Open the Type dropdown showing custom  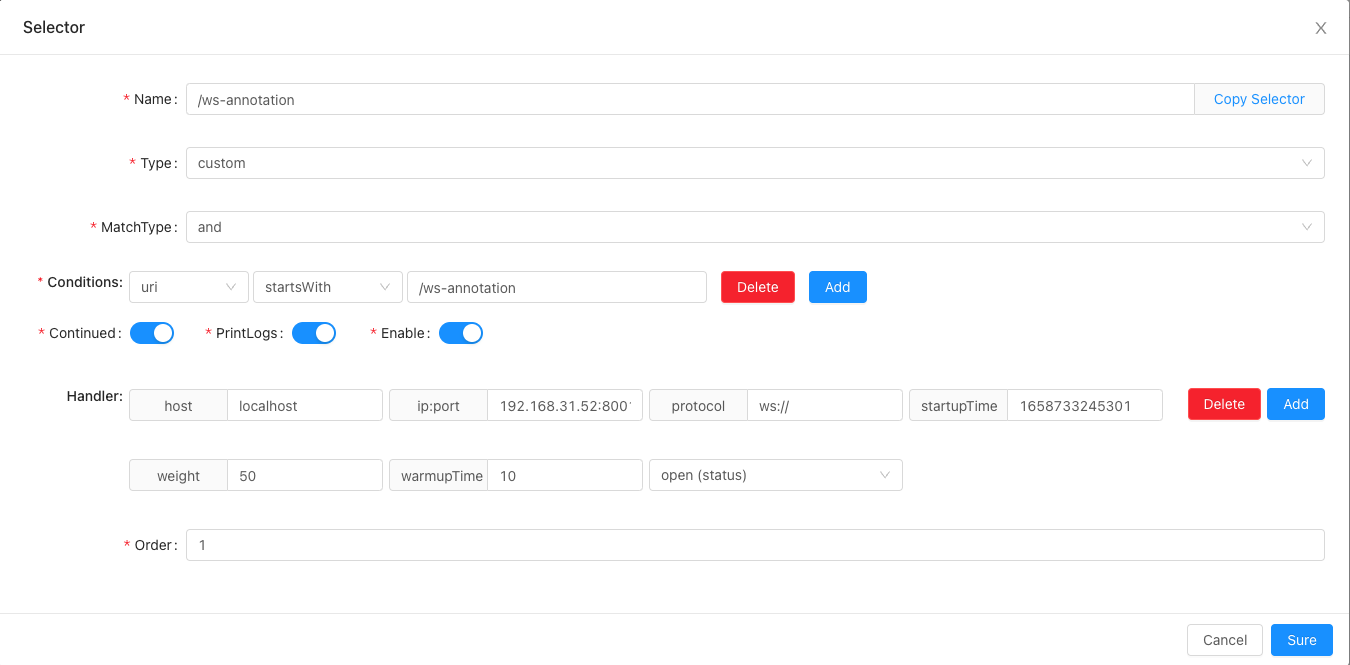click(755, 163)
